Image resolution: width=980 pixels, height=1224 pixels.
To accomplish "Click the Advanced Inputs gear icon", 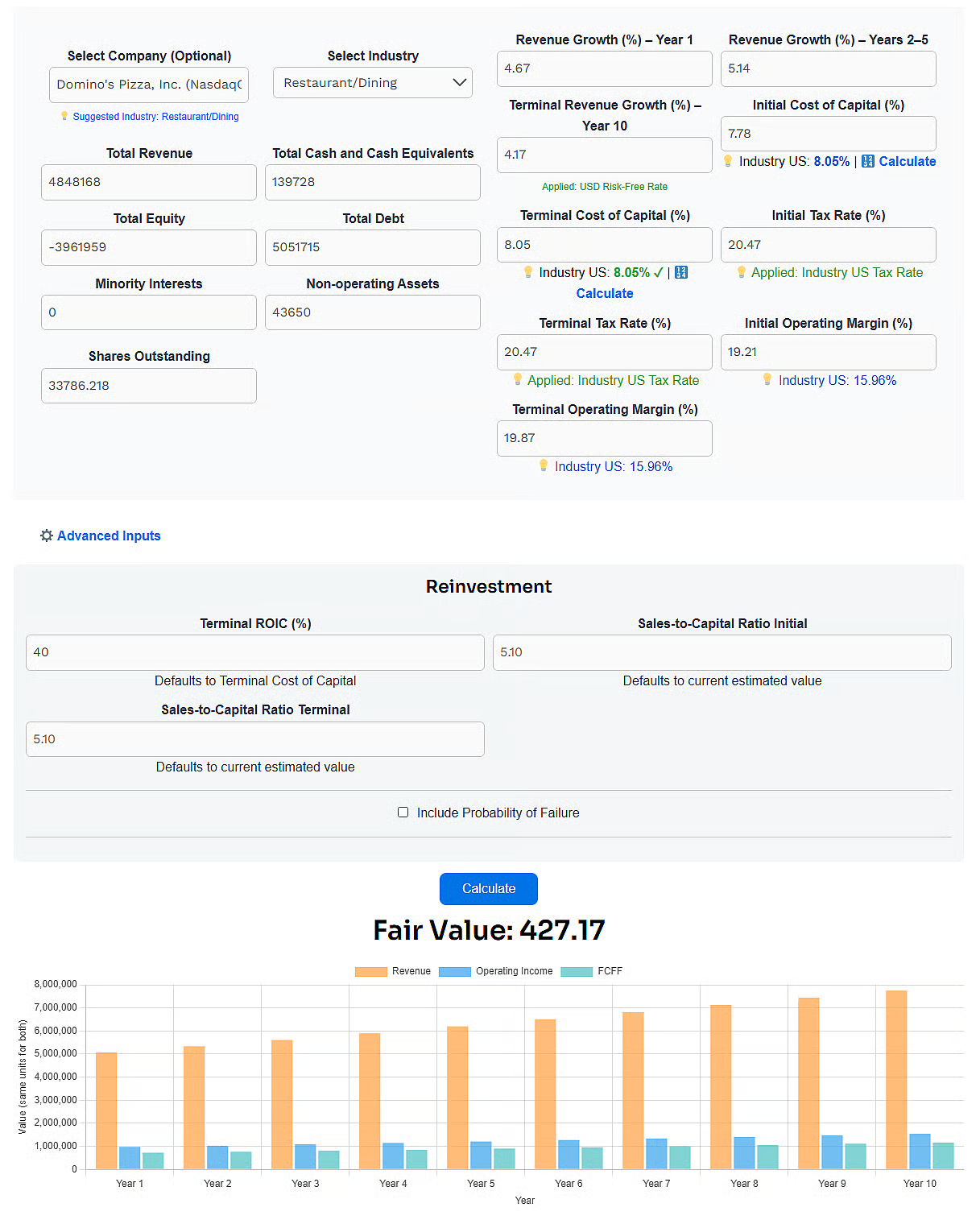I will (47, 535).
